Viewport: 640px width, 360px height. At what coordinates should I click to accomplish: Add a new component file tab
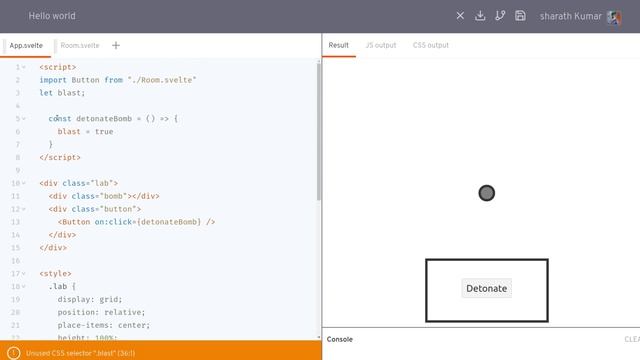(116, 45)
